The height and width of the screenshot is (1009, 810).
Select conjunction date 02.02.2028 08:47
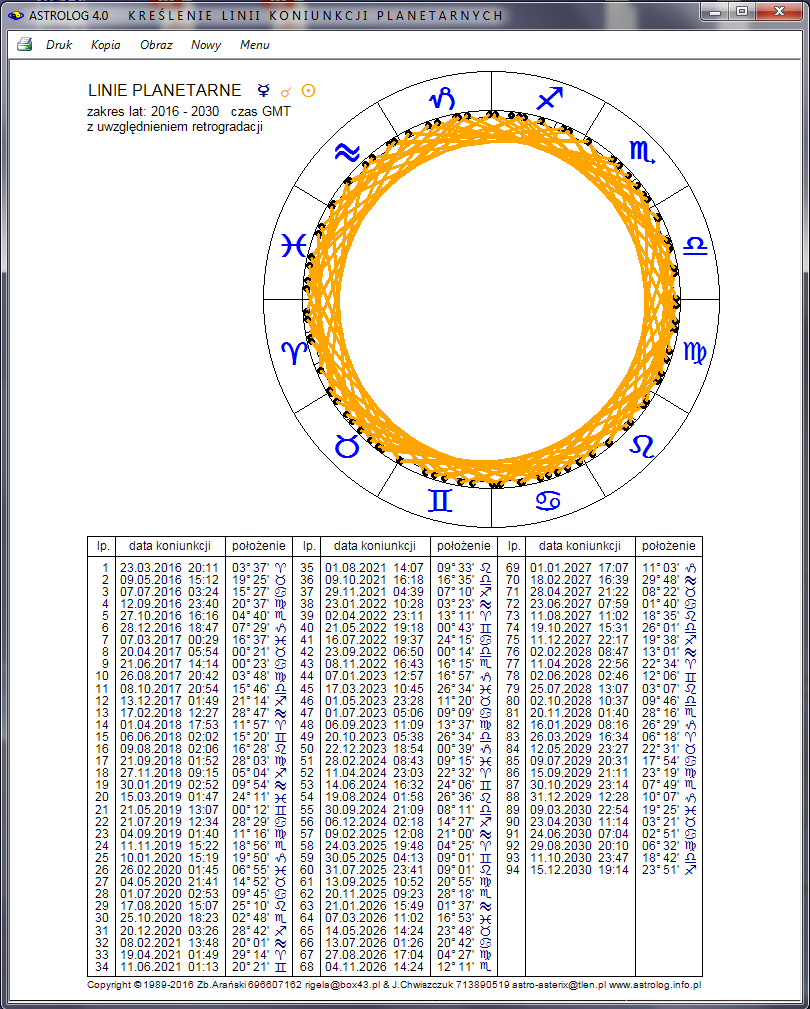[579, 653]
